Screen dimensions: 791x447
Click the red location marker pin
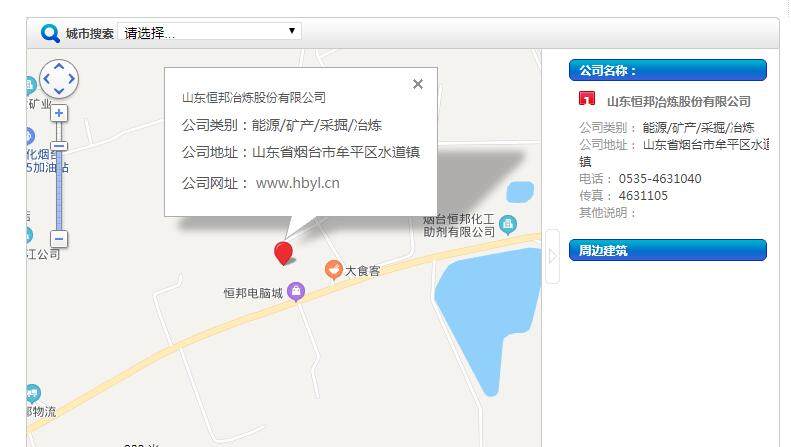click(284, 253)
